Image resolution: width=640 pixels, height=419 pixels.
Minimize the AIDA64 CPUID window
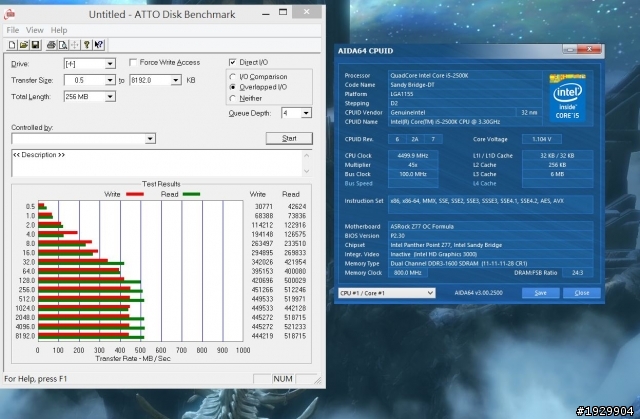pyautogui.click(x=570, y=50)
